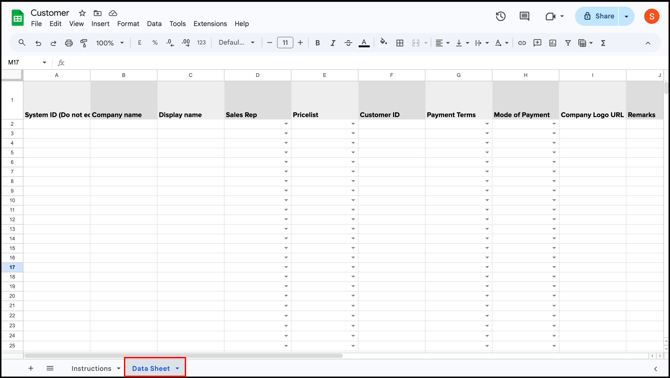Open the functions sigma menu
This screenshot has width=670, height=378.
click(603, 43)
